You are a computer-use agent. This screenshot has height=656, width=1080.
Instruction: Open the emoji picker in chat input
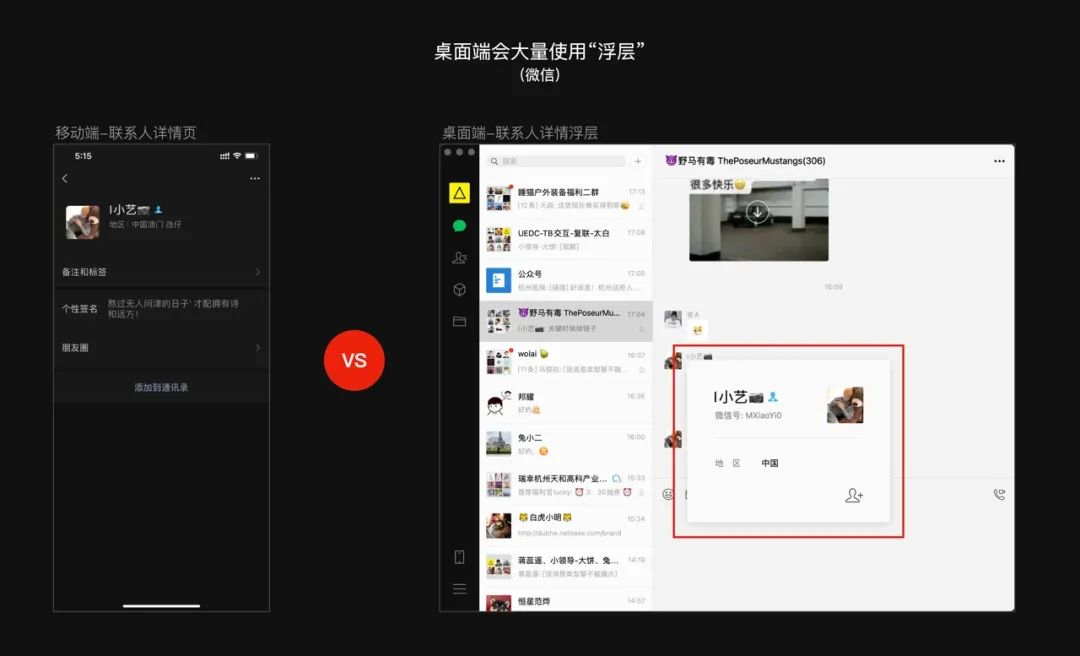pos(668,494)
